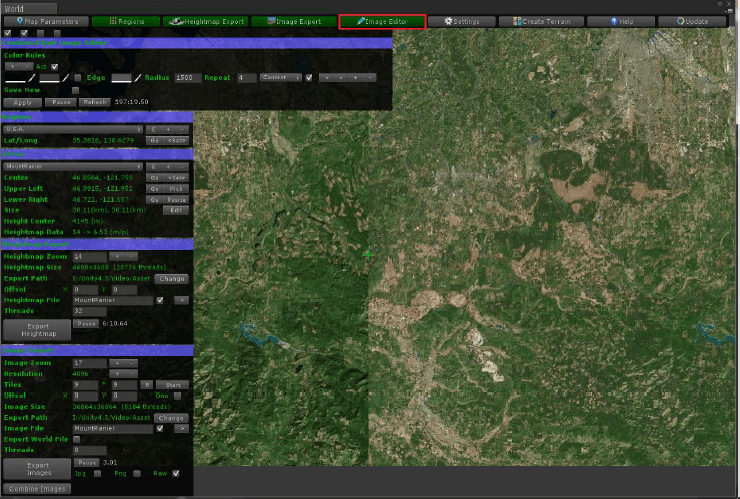Image resolution: width=740 pixels, height=499 pixels.
Task: Toggle the checkbox next to the Heightmap File field
Action: [160, 300]
